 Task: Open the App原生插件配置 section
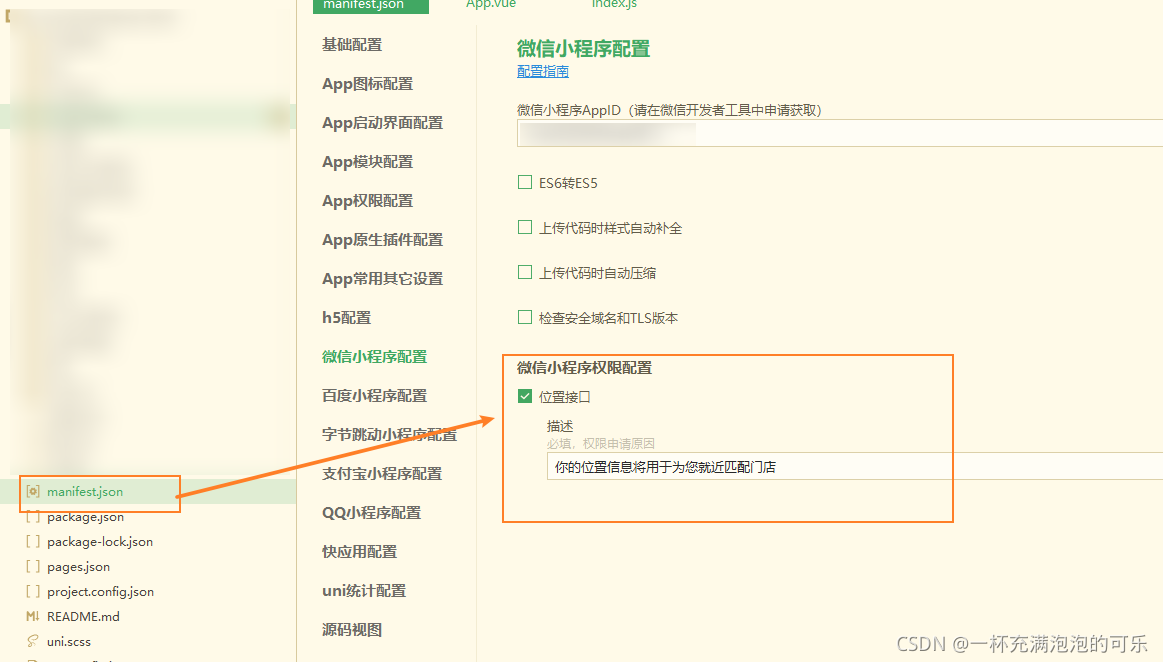[x=383, y=240]
